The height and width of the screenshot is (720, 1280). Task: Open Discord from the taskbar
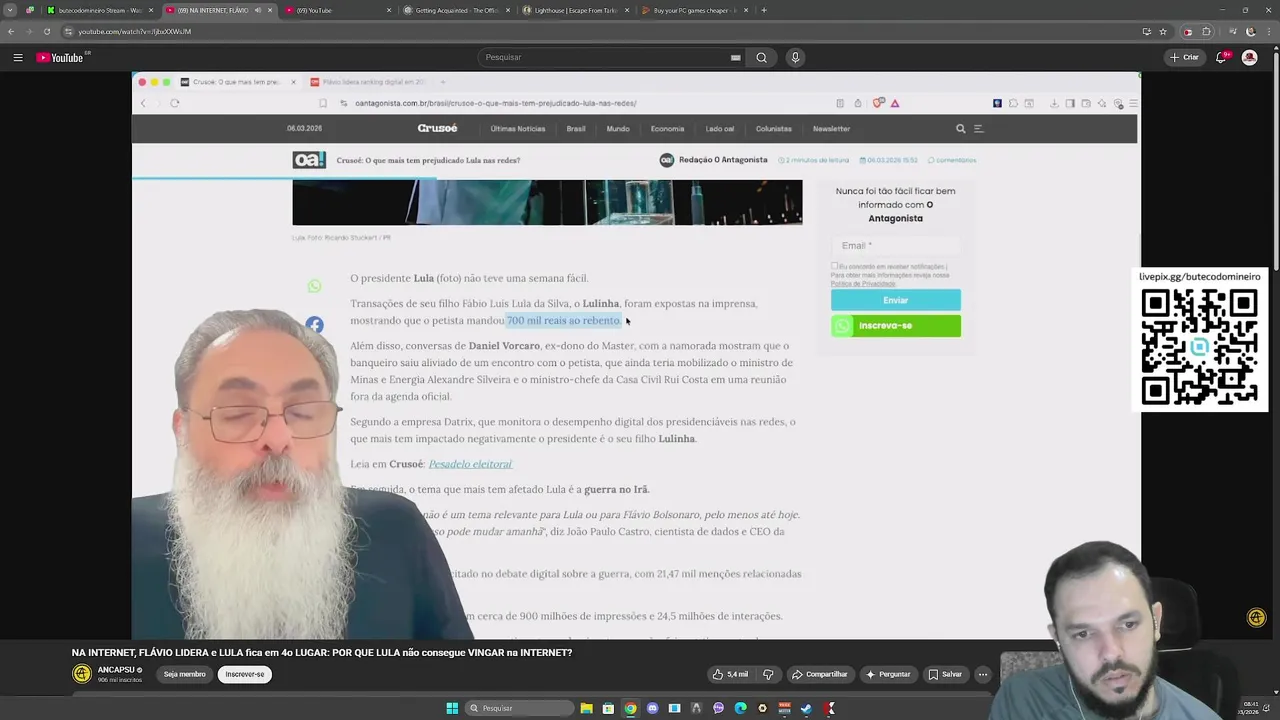pyautogui.click(x=652, y=708)
